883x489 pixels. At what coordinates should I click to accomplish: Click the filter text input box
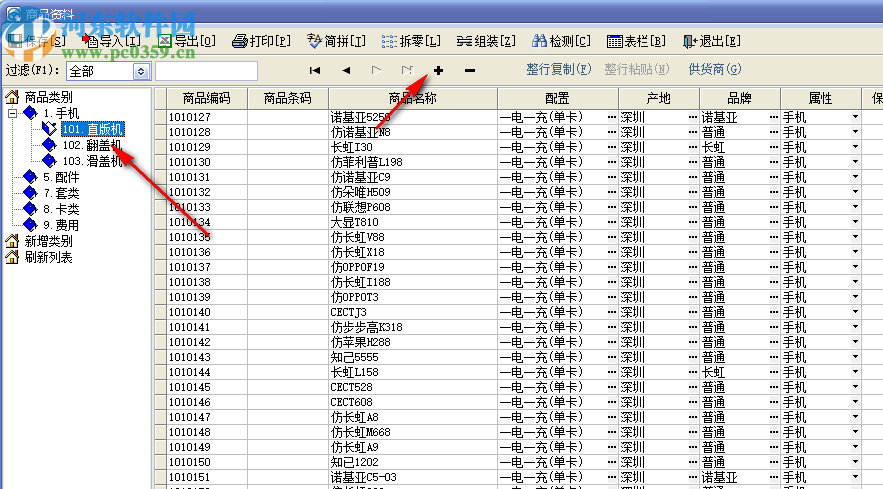click(207, 72)
